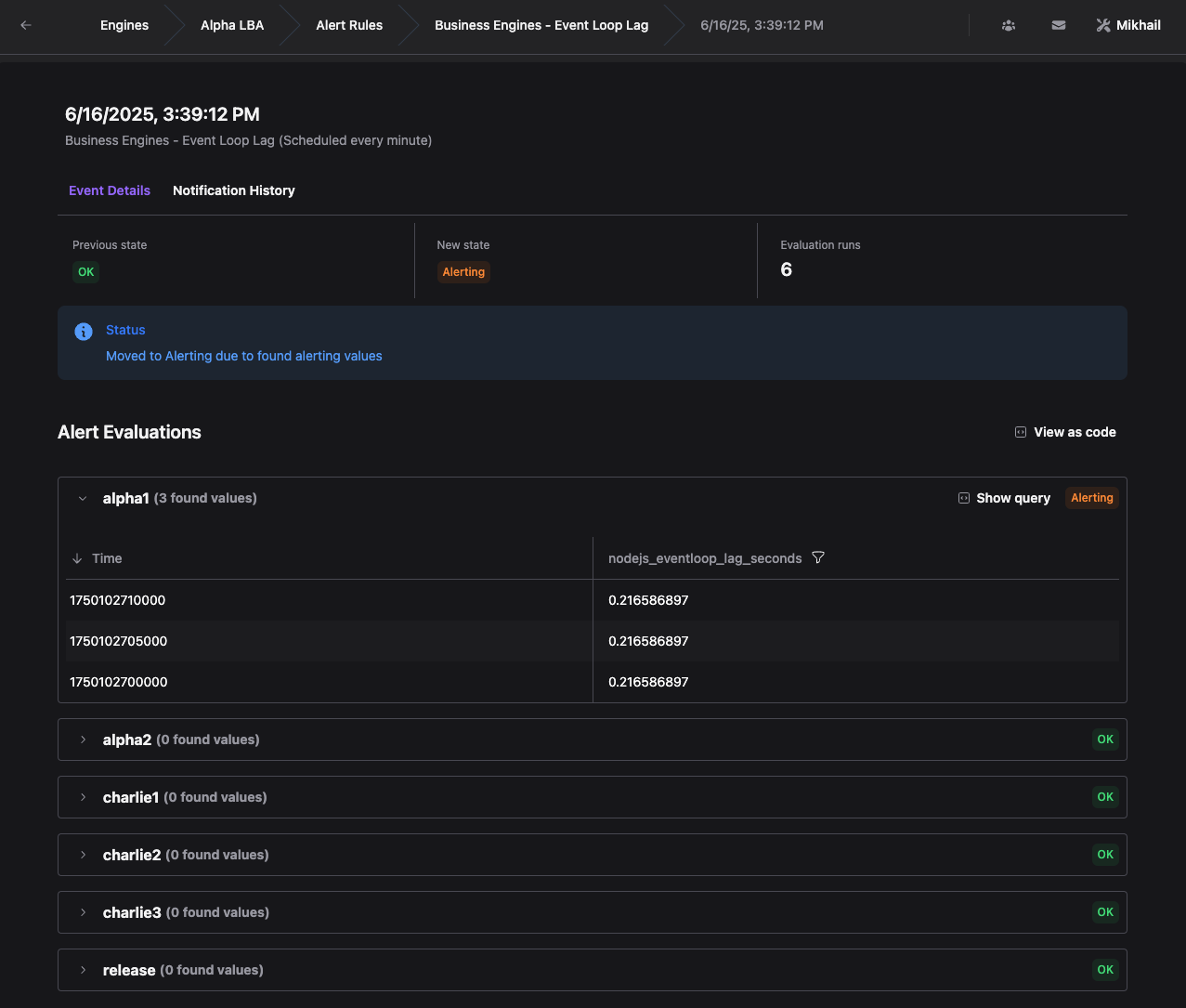Click the Evaluation runs value 6
1186x1008 pixels.
coord(787,269)
